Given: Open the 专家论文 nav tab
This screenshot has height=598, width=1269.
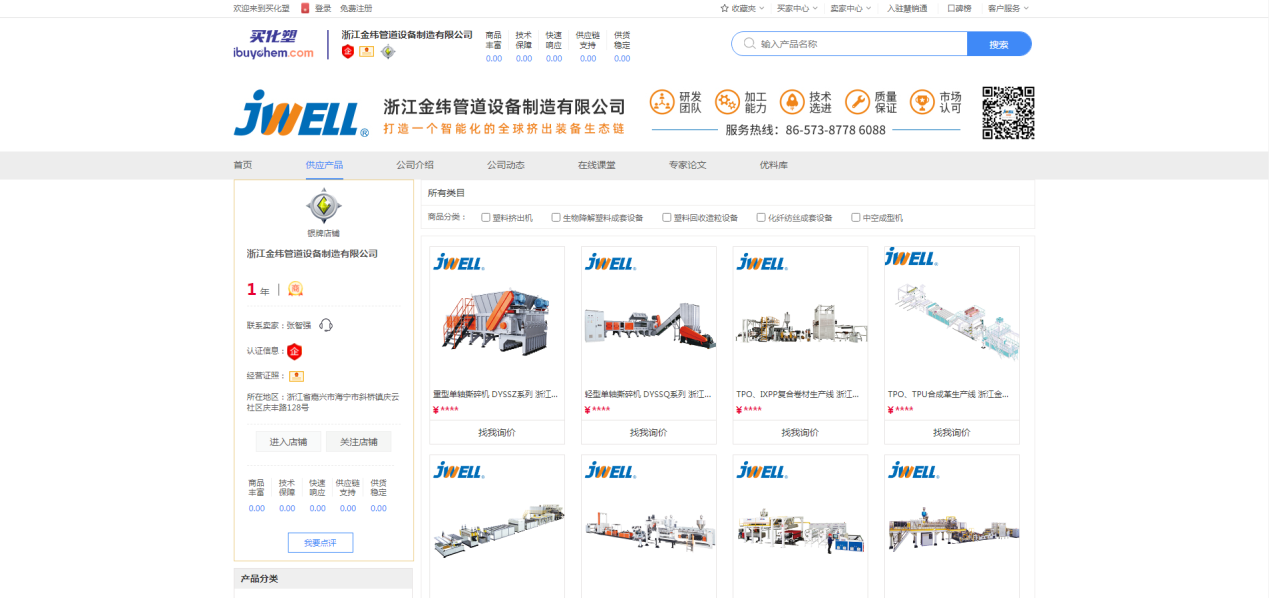Looking at the screenshot, I should pos(688,165).
